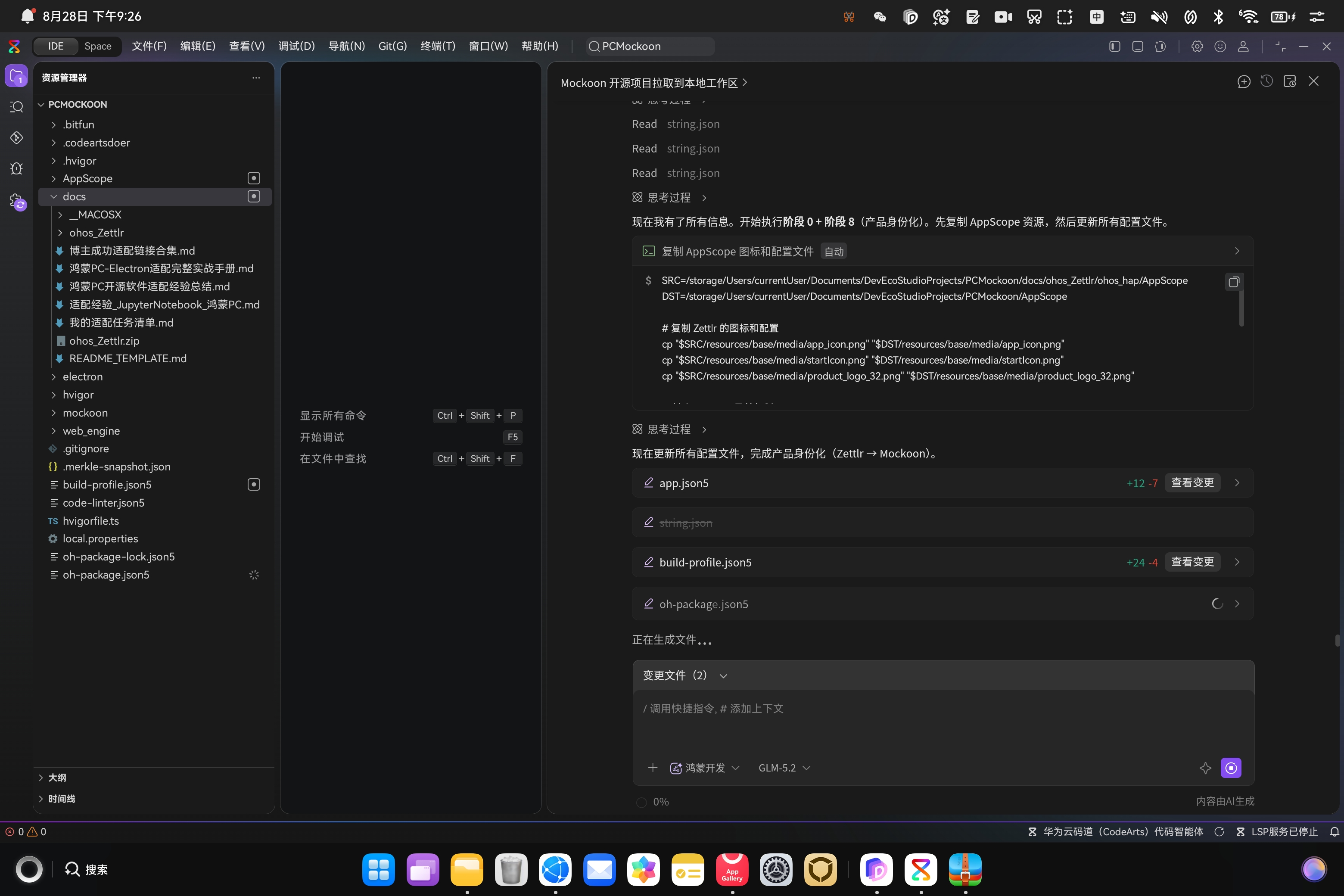Click the sparkle prompt-enhance icon
Screen dimensions: 1344x896
click(1205, 768)
